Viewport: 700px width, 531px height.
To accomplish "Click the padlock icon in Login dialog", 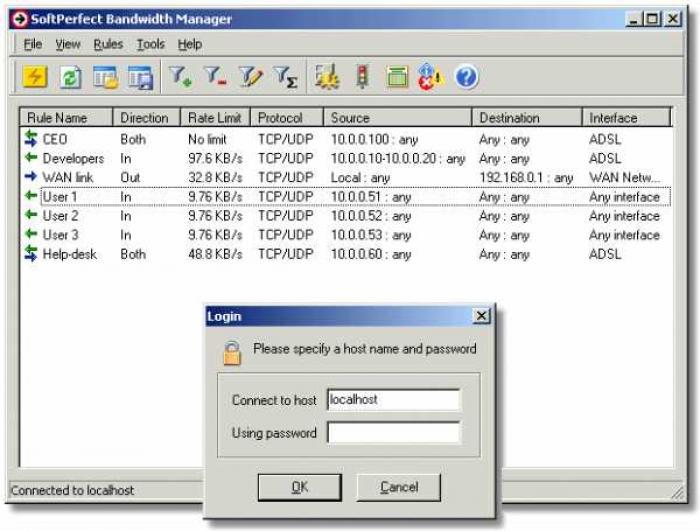I will tap(232, 353).
